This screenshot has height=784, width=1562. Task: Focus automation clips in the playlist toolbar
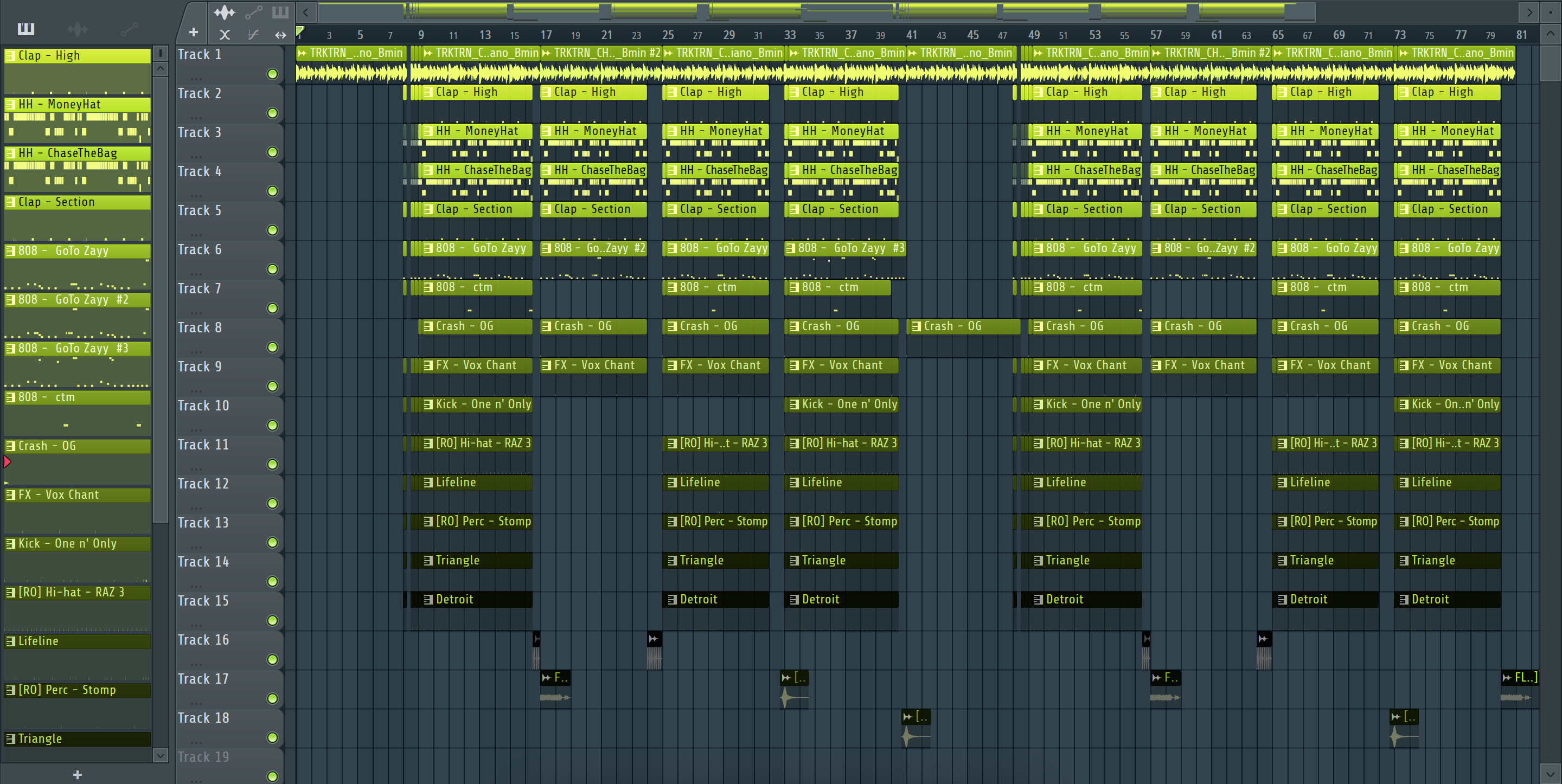pyautogui.click(x=253, y=11)
